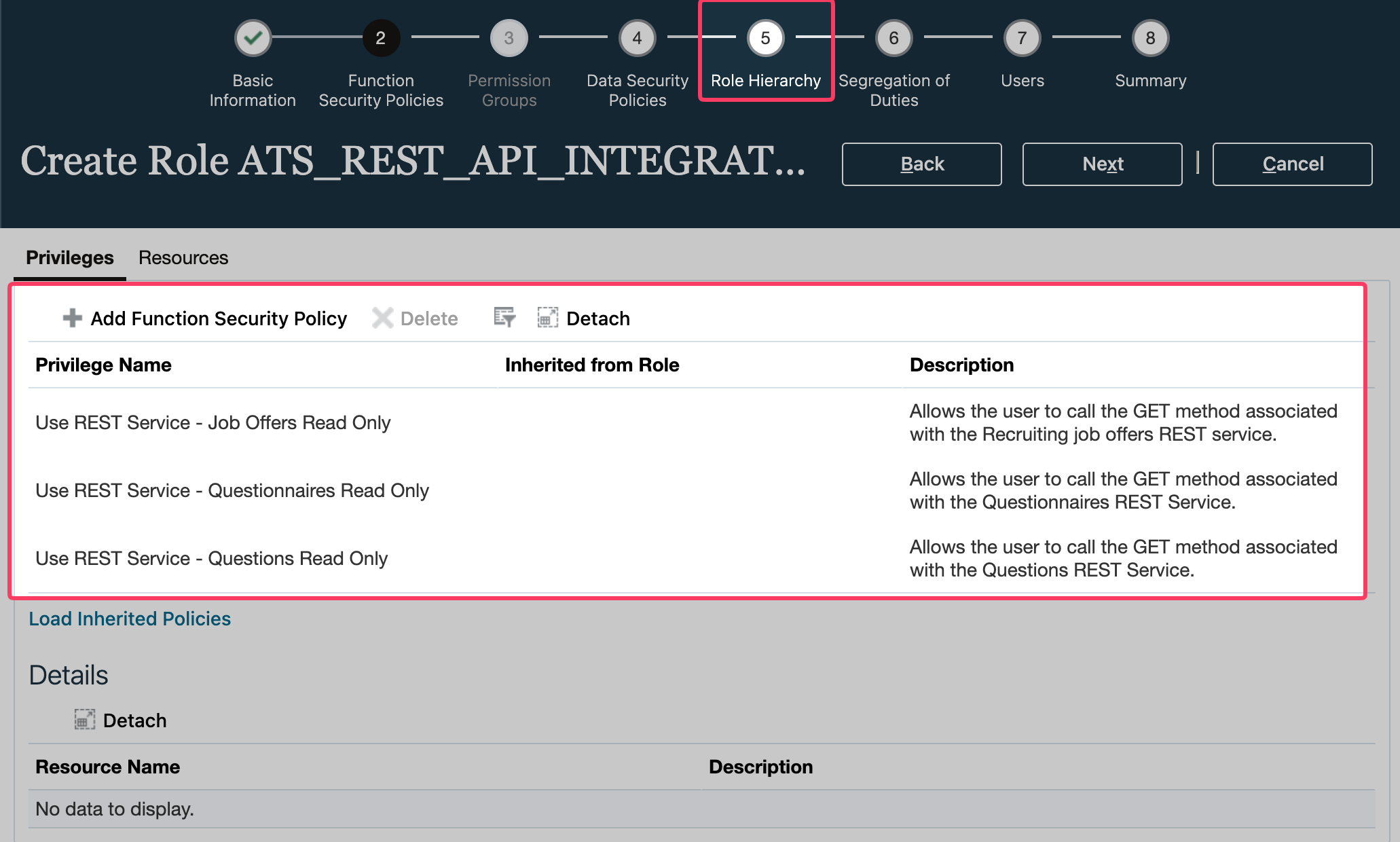Click Questions REST Service description text
1400x842 pixels.
click(1123, 558)
